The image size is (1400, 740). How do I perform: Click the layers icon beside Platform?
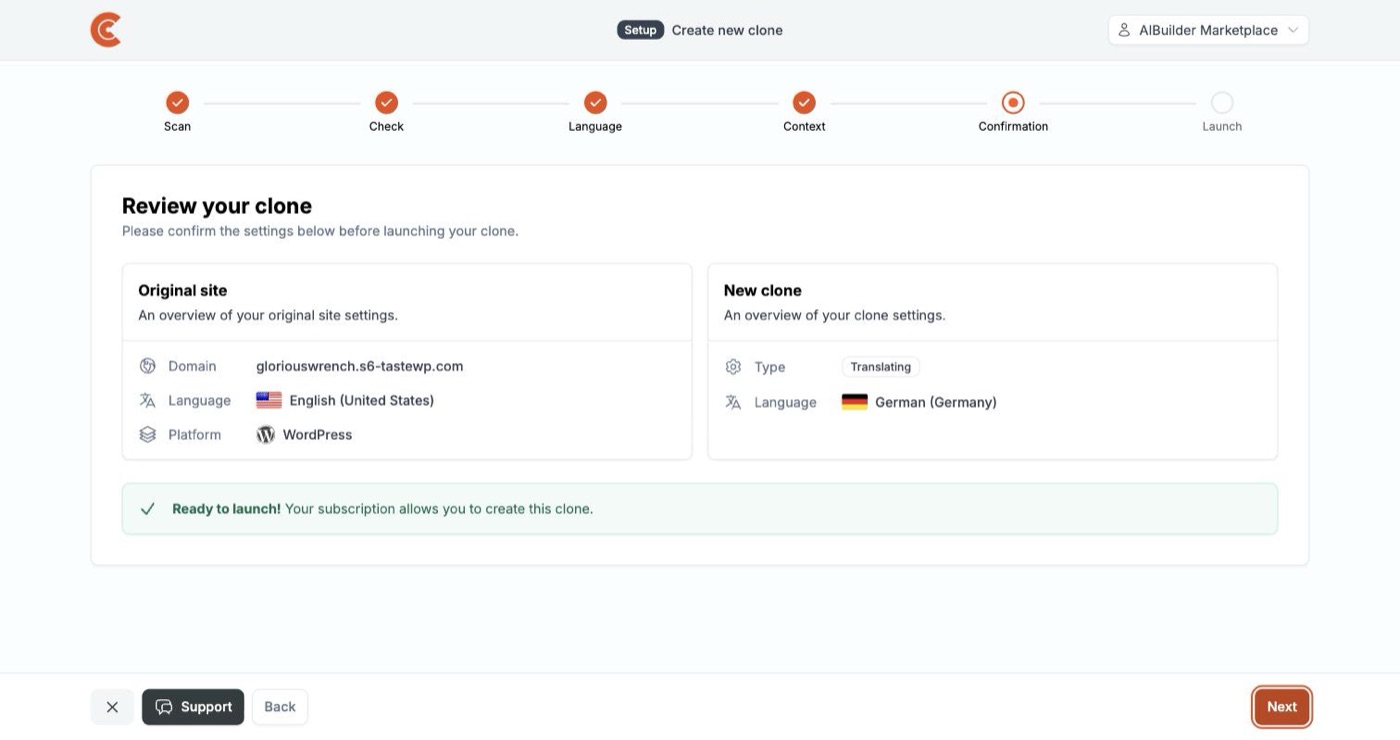coord(148,434)
